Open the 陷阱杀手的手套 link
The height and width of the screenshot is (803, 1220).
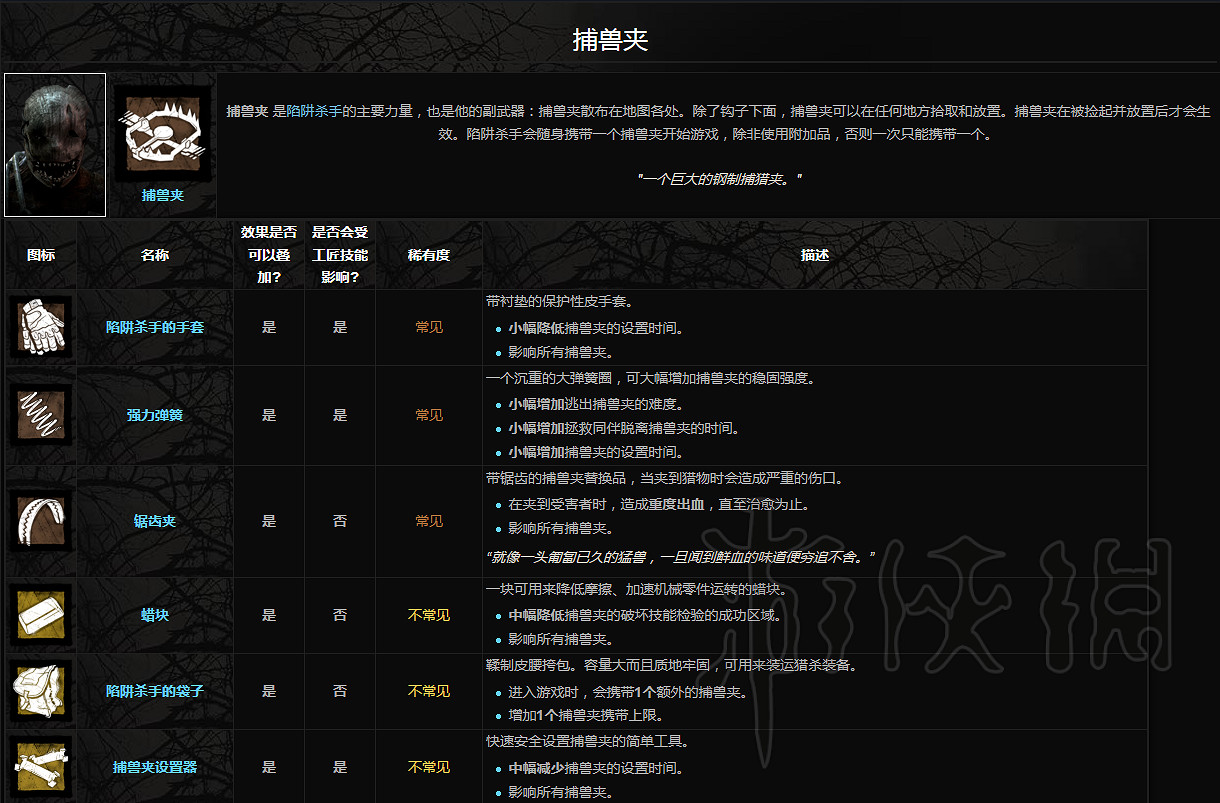point(155,327)
